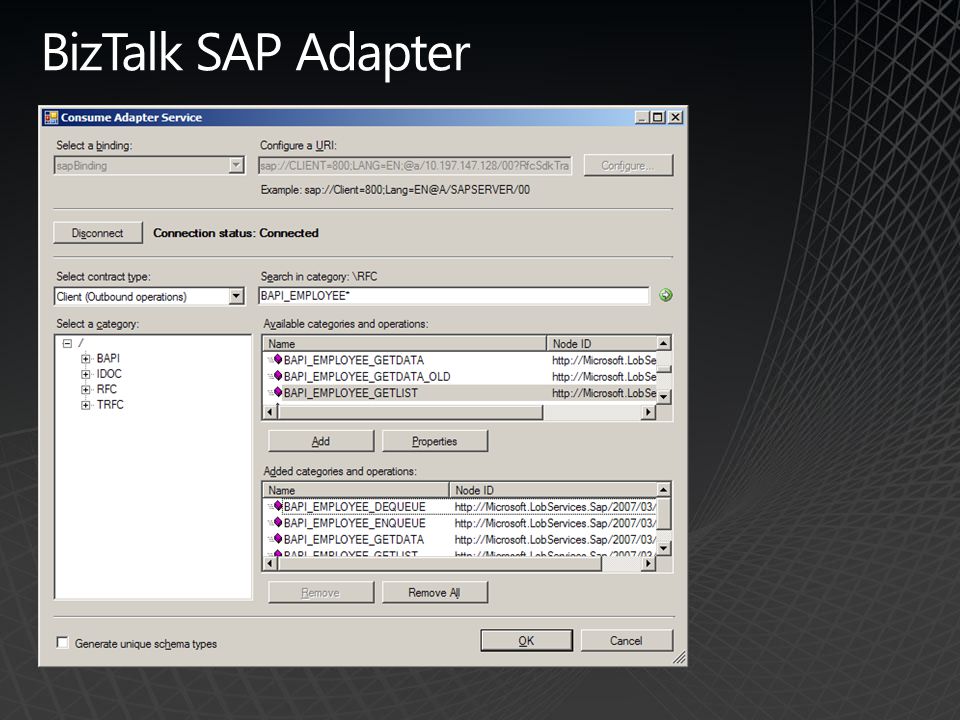
Task: Close the Consume Adapter Service dialog
Action: click(x=675, y=117)
